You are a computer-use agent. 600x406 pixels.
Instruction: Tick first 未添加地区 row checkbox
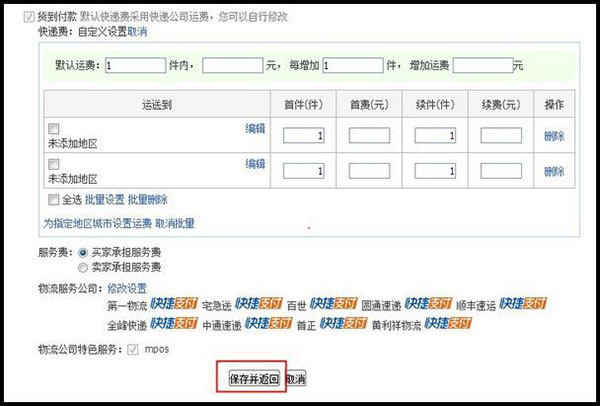[x=54, y=129]
